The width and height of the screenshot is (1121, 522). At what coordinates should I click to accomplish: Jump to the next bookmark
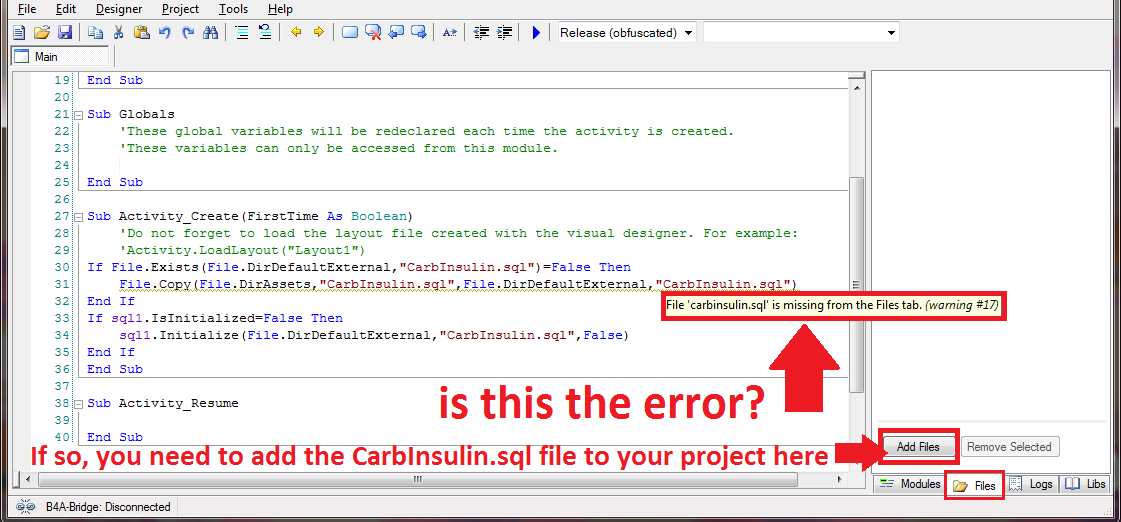[x=418, y=32]
